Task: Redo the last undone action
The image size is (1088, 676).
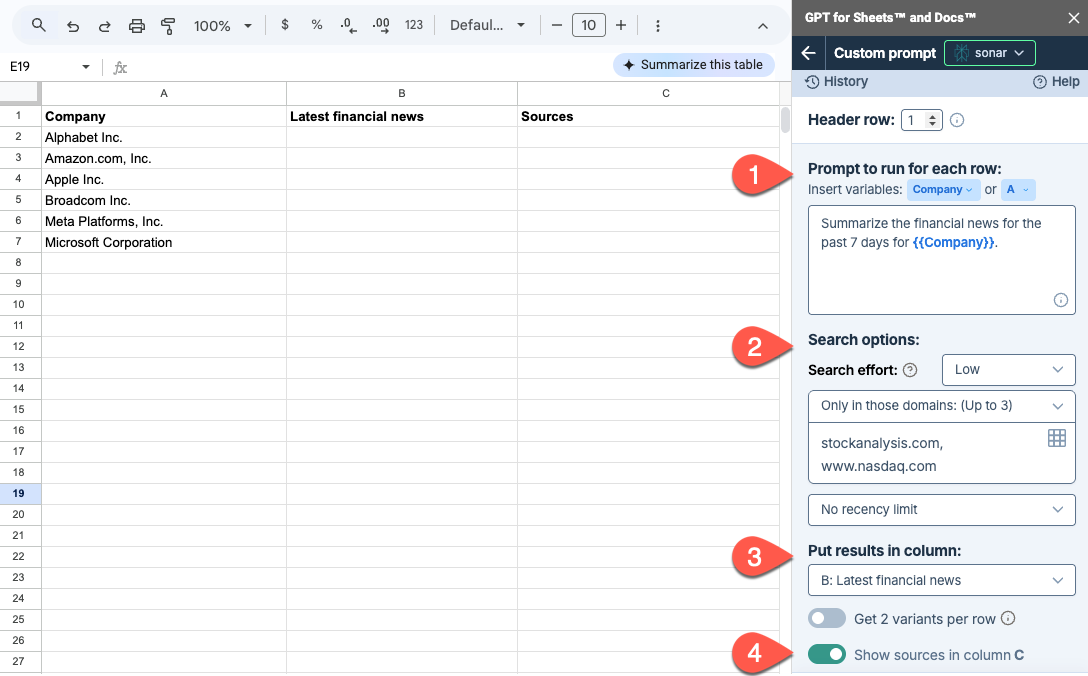Action: pyautogui.click(x=105, y=26)
